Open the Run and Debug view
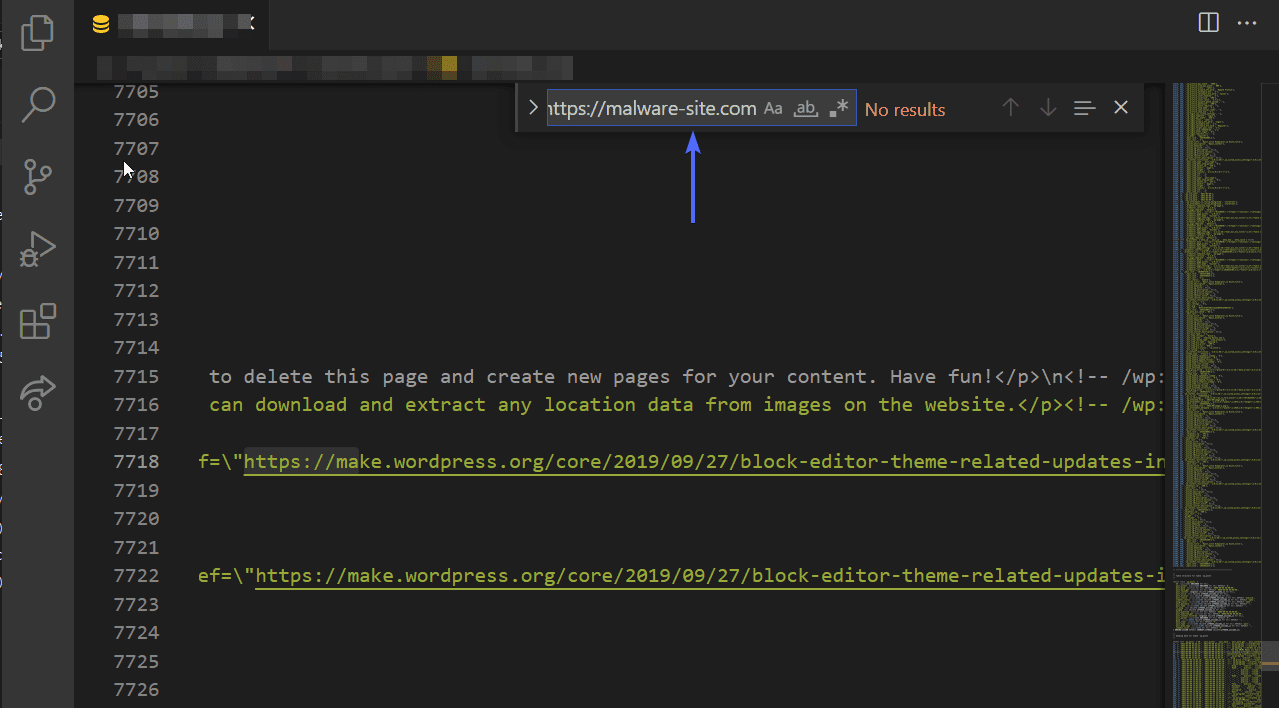The height and width of the screenshot is (708, 1279). pos(37,249)
